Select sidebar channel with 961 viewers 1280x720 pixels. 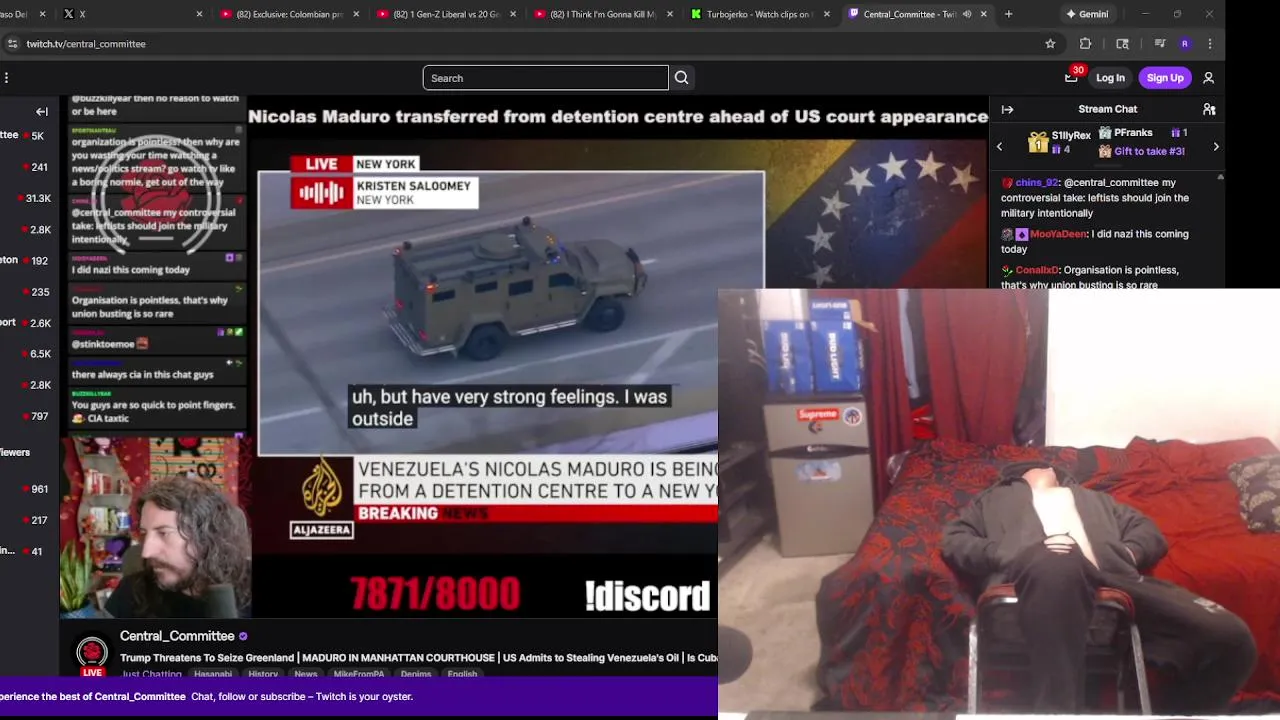pyautogui.click(x=30, y=489)
